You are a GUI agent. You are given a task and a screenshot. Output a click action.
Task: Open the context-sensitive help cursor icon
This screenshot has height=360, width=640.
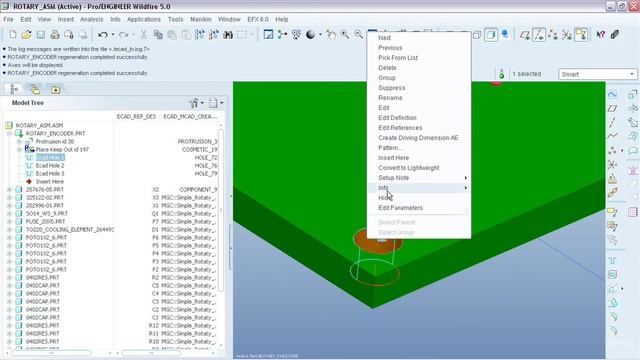pos(600,35)
